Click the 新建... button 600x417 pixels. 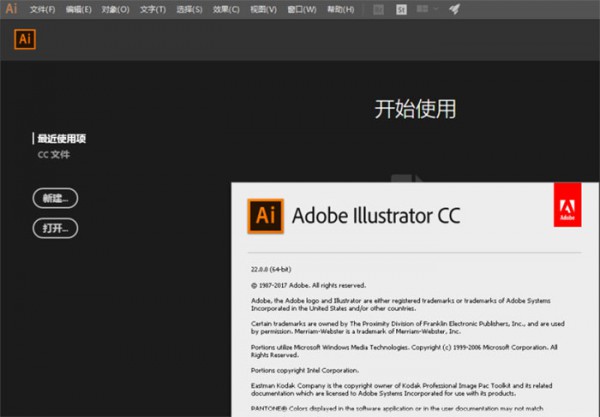[x=55, y=198]
